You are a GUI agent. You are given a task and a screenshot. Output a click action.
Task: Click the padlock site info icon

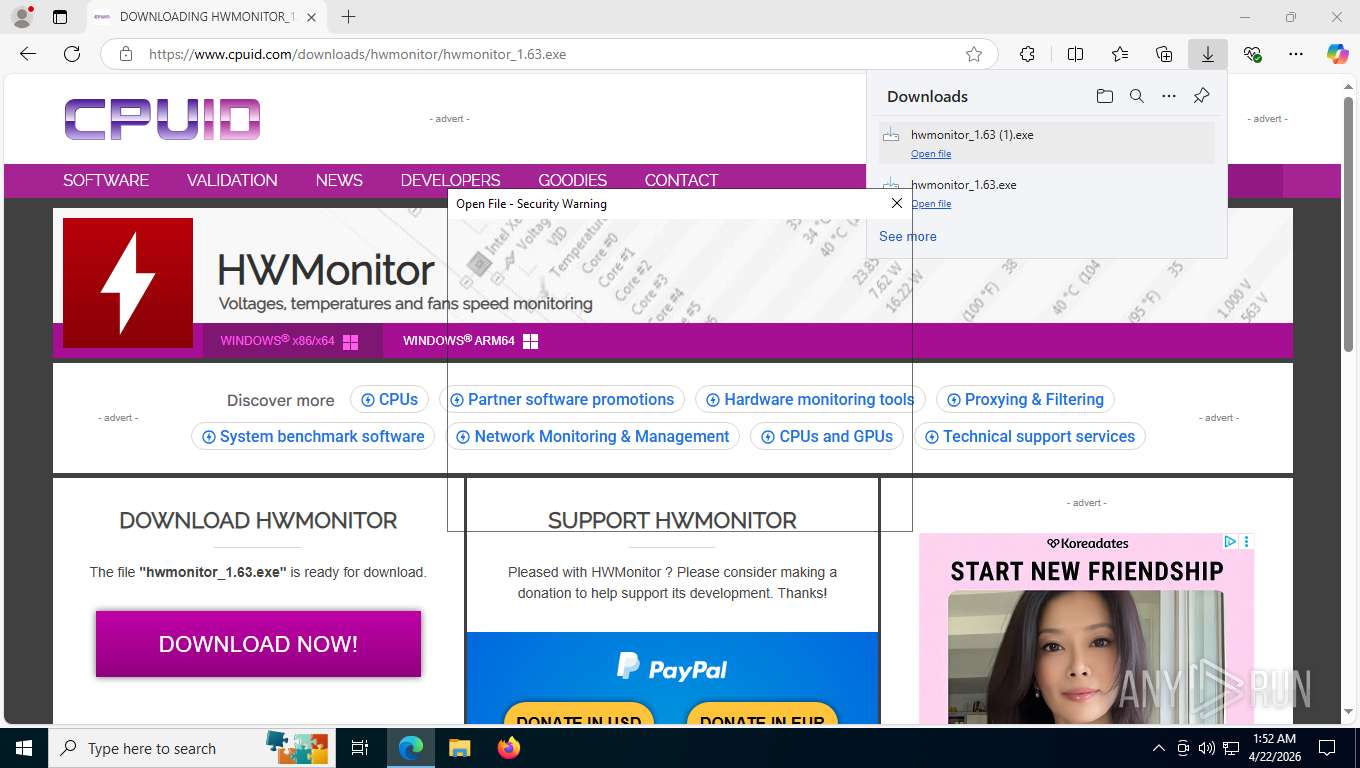125,54
